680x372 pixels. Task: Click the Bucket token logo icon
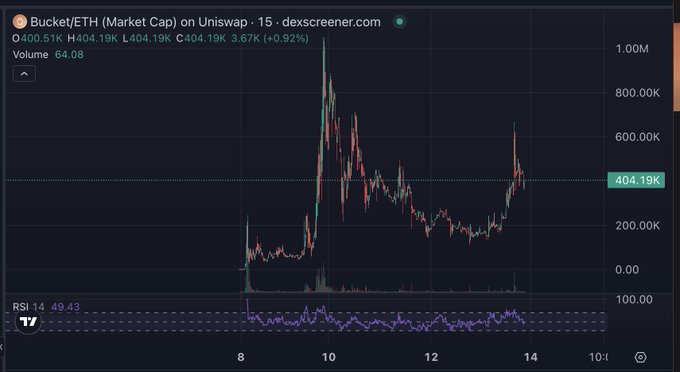coord(20,21)
